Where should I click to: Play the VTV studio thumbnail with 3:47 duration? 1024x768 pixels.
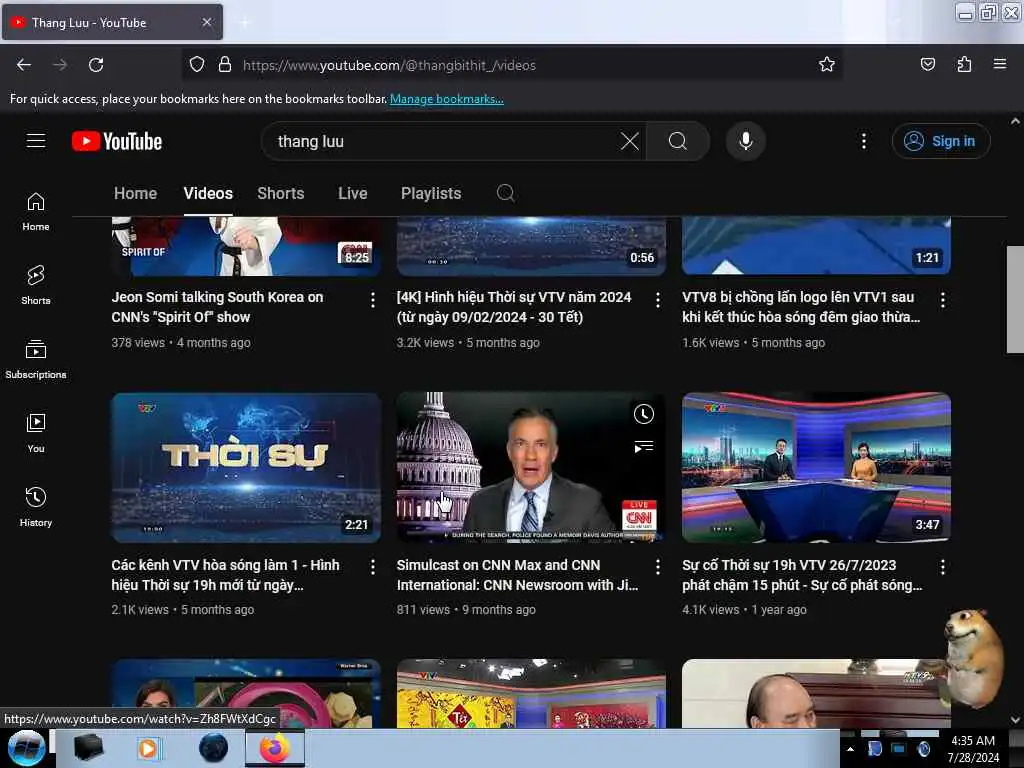point(816,468)
